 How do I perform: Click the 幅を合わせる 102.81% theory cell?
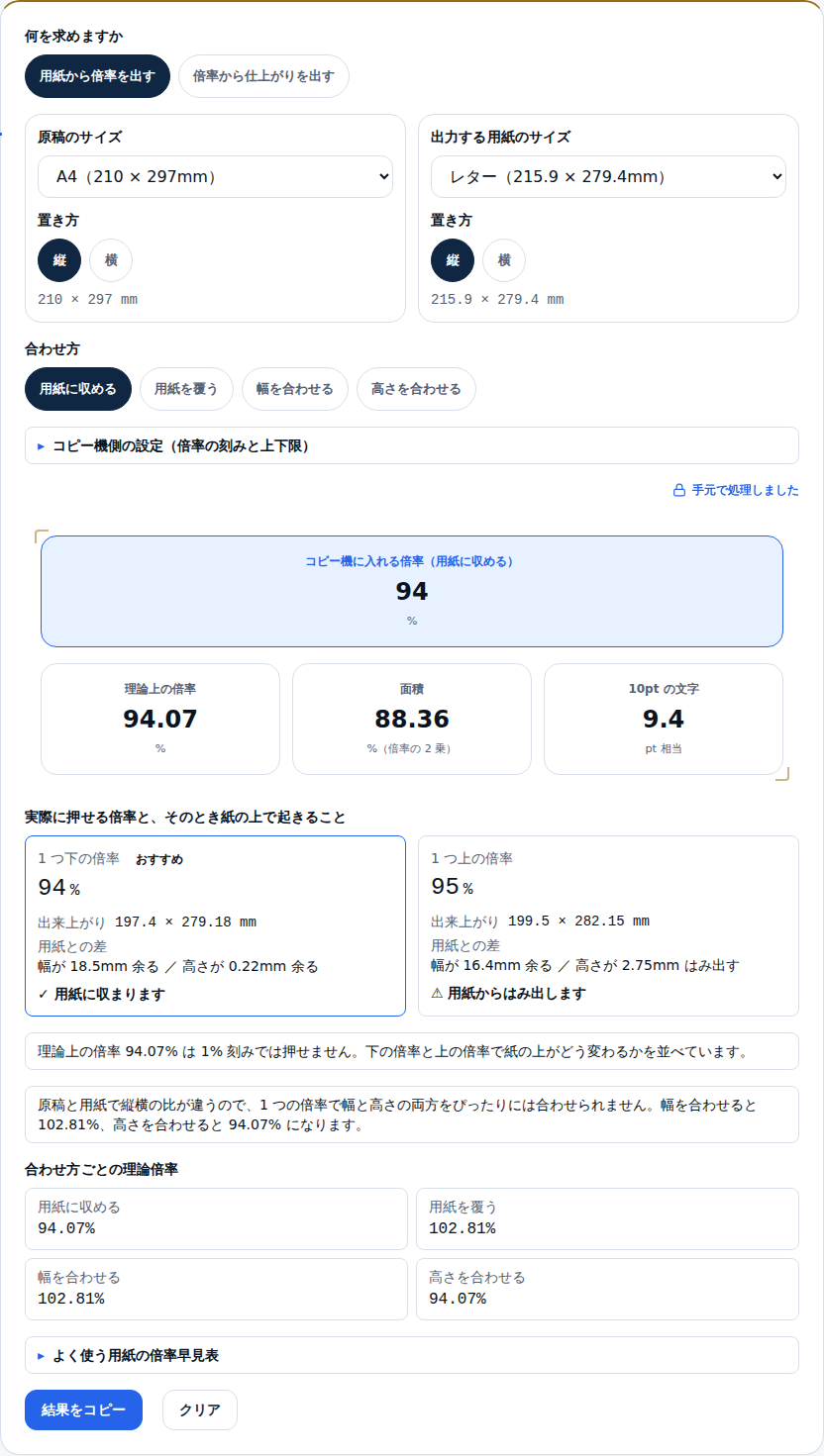[216, 1289]
